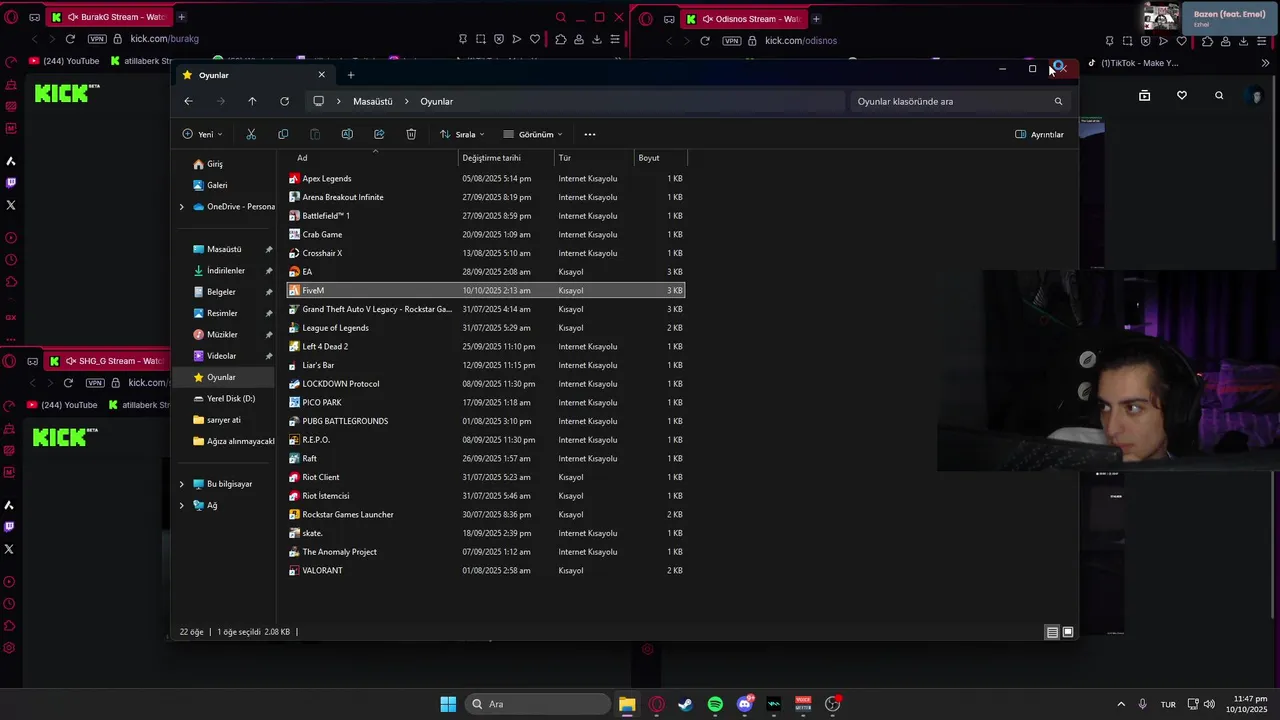Image resolution: width=1280 pixels, height=720 pixels.
Task: Click downloads icon in BurakG browser toolbar
Action: point(597,39)
